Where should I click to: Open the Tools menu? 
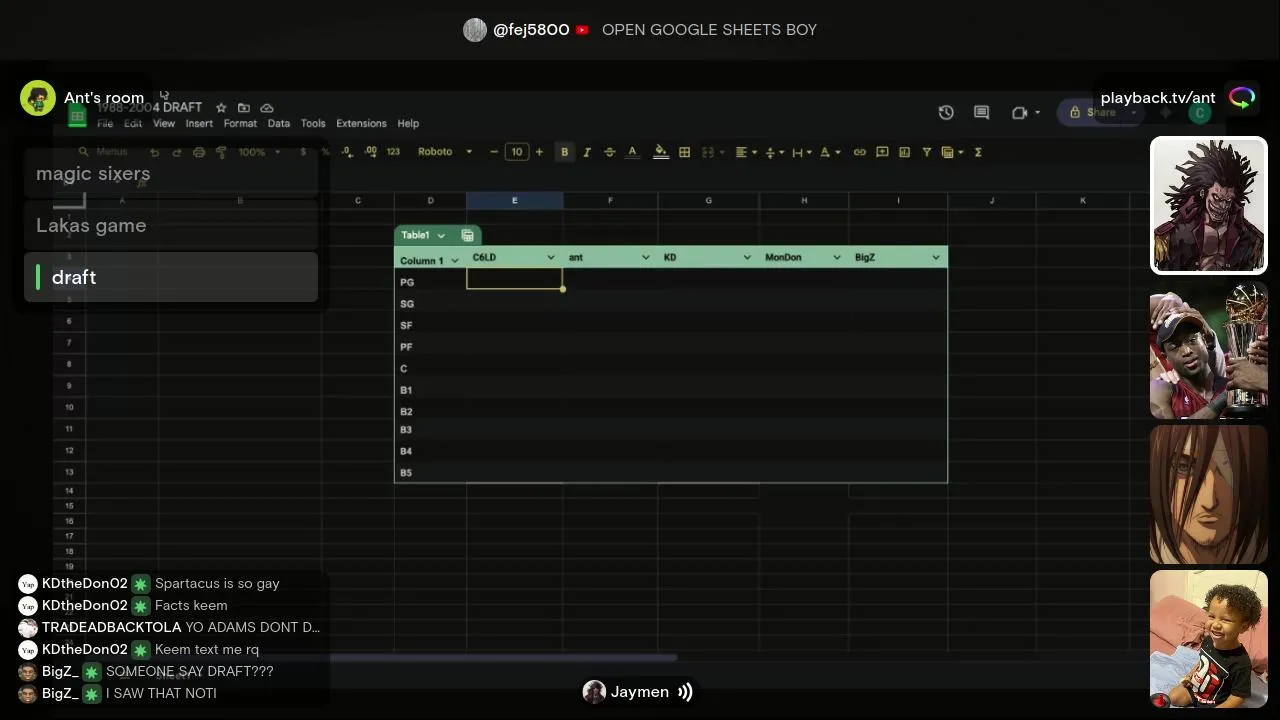[313, 124]
